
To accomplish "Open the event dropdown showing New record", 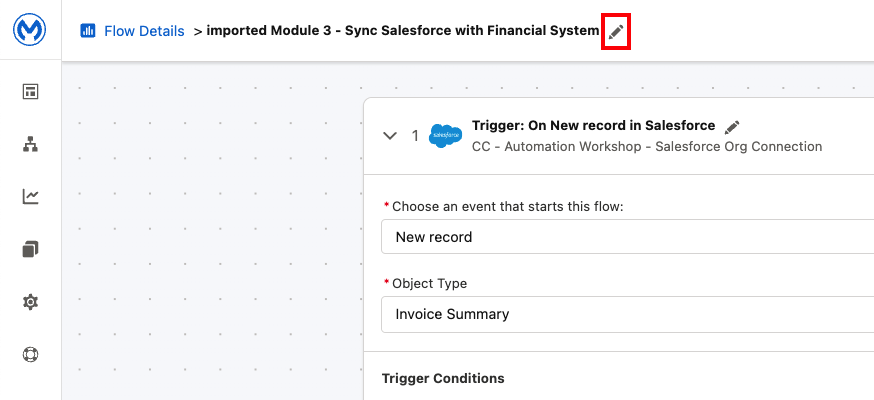I will [626, 237].
